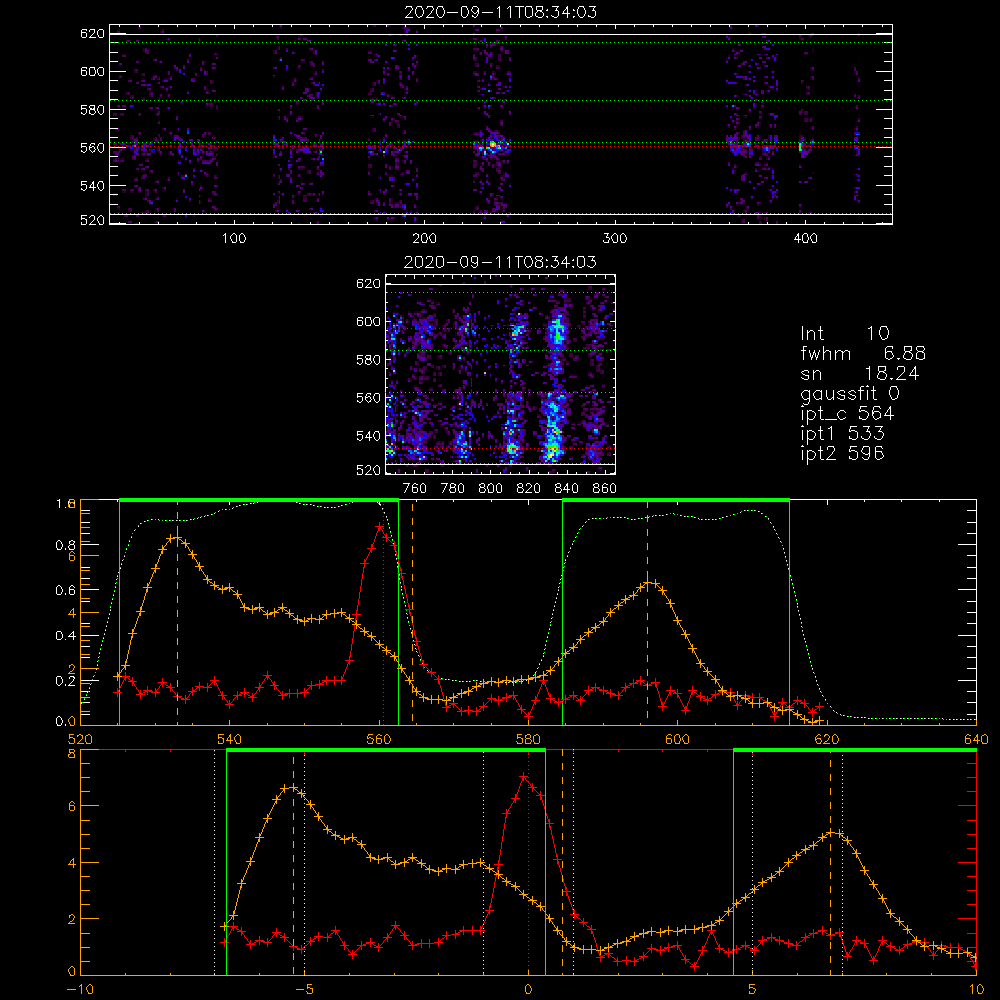Select the 'fwhm 6.88' value line
This screenshot has height=1000, width=1000.
pos(863,353)
